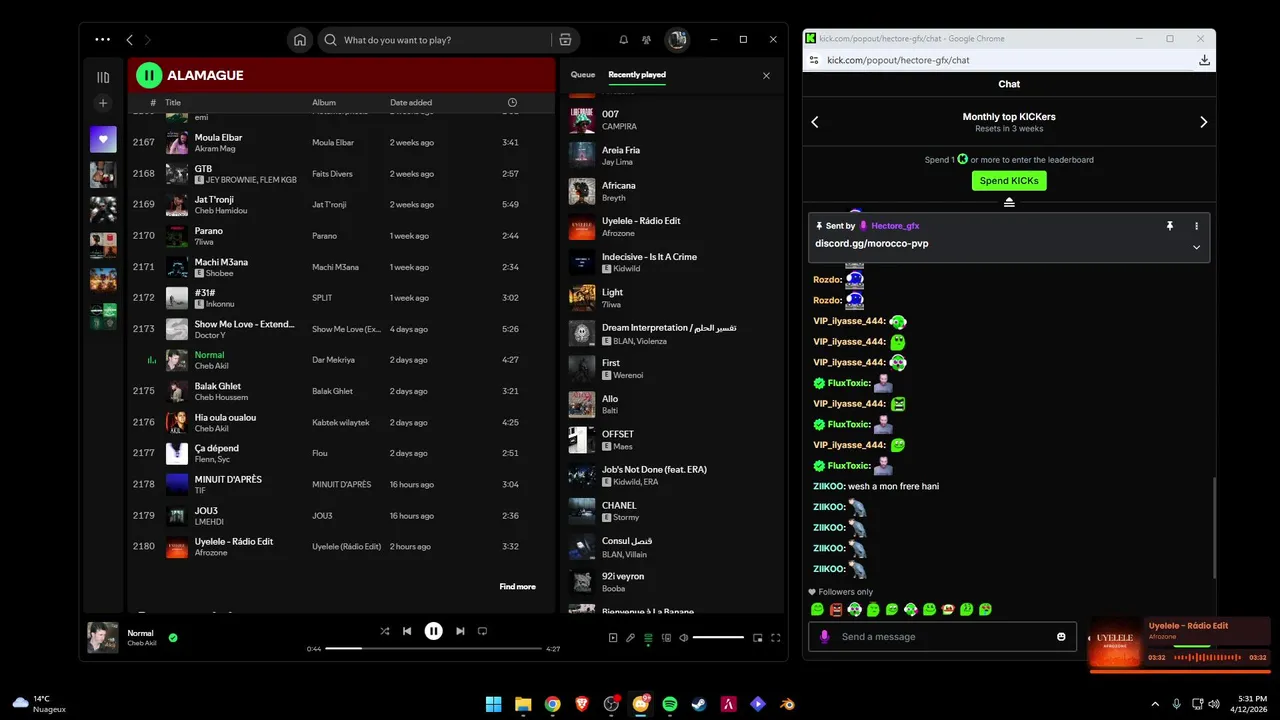Screen dimensions: 1280x720
Task: Sort playlist by Title column header
Action: tap(173, 102)
